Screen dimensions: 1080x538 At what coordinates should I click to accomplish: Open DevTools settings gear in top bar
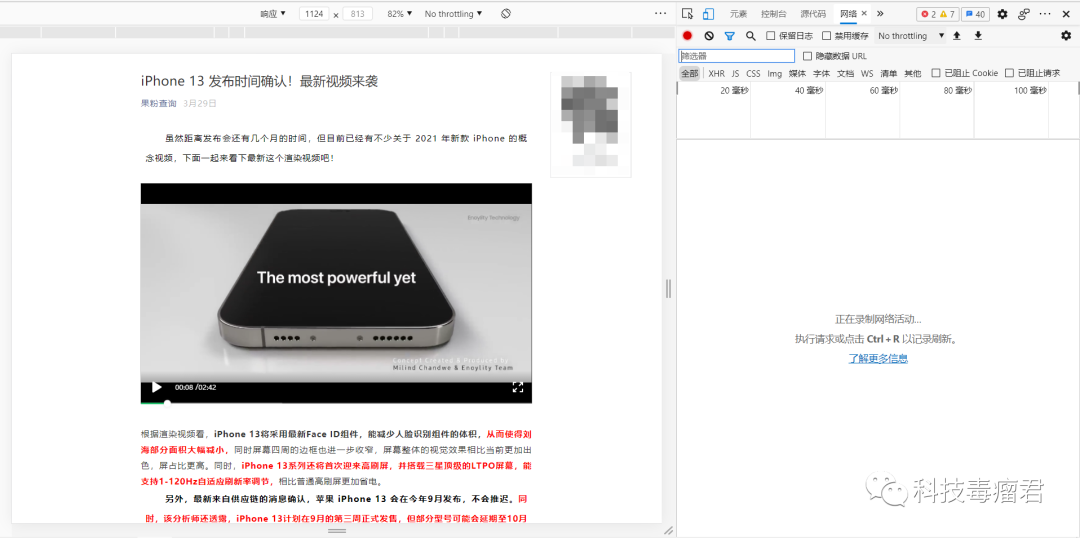1002,14
